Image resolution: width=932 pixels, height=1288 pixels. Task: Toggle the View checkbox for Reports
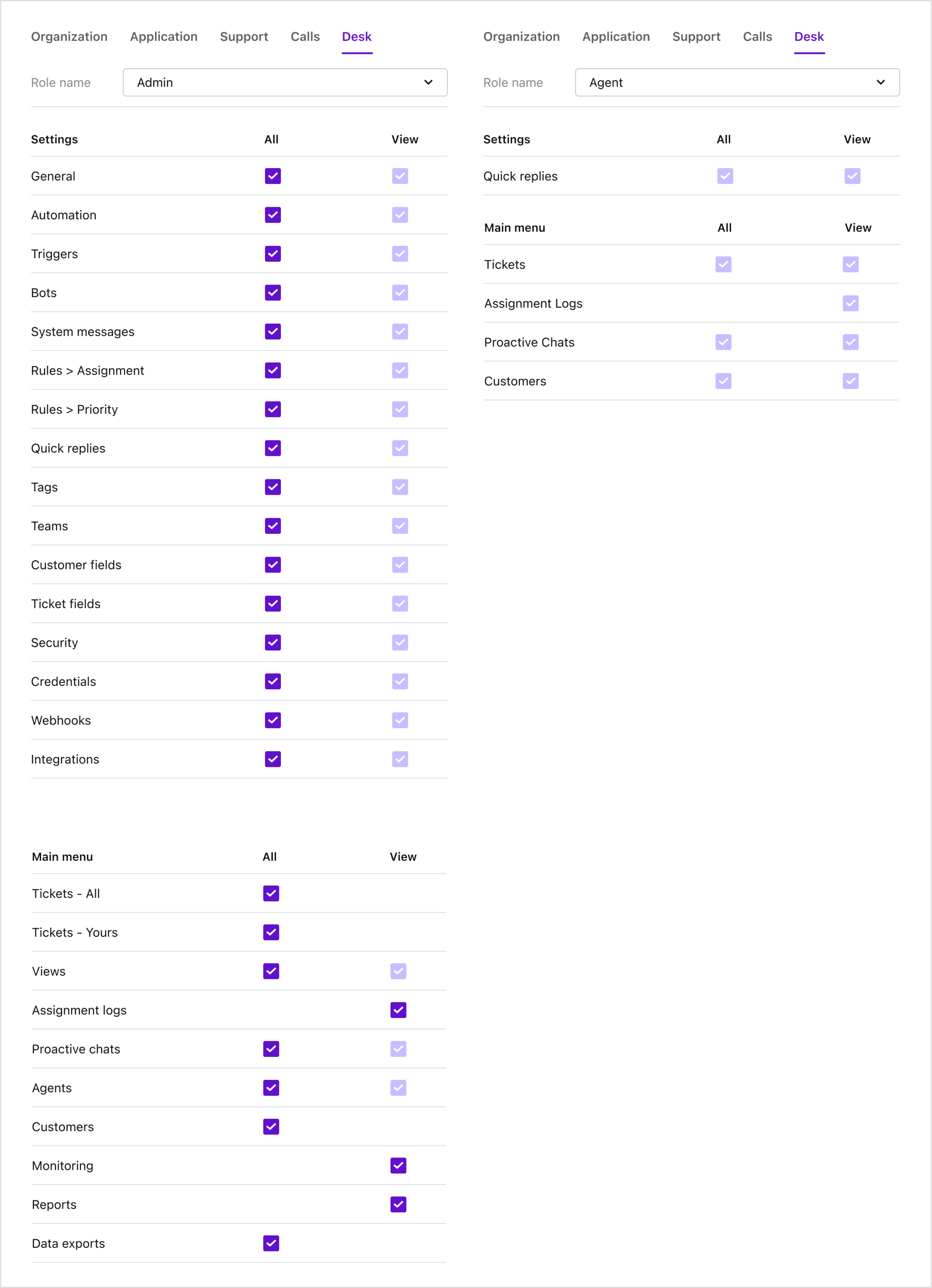click(x=398, y=1204)
